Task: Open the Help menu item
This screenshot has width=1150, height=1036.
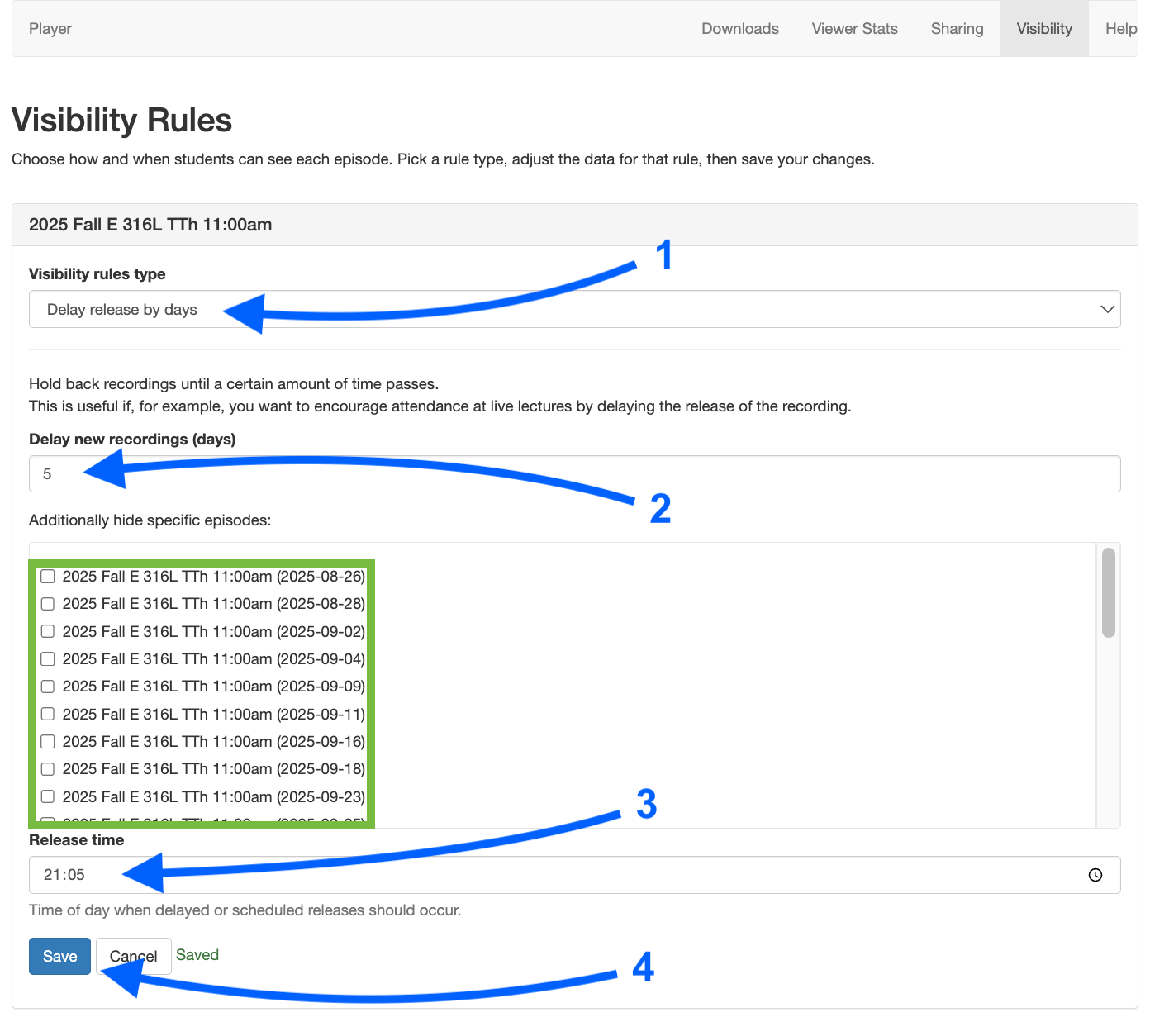Action: click(x=1120, y=29)
